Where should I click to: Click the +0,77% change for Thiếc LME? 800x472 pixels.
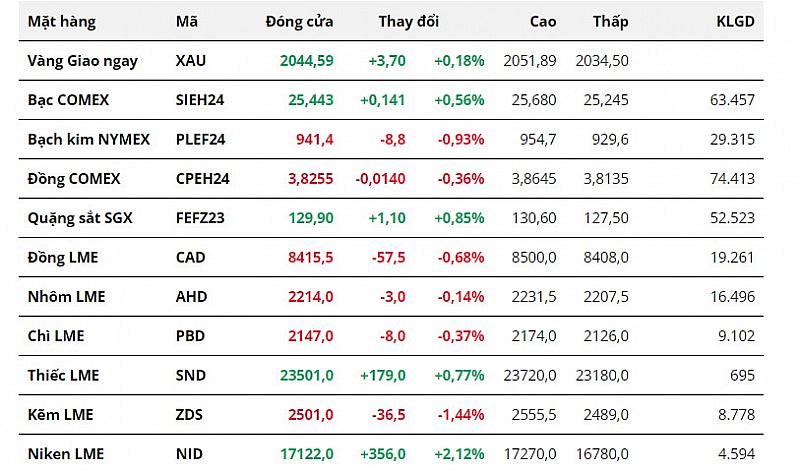click(x=460, y=376)
